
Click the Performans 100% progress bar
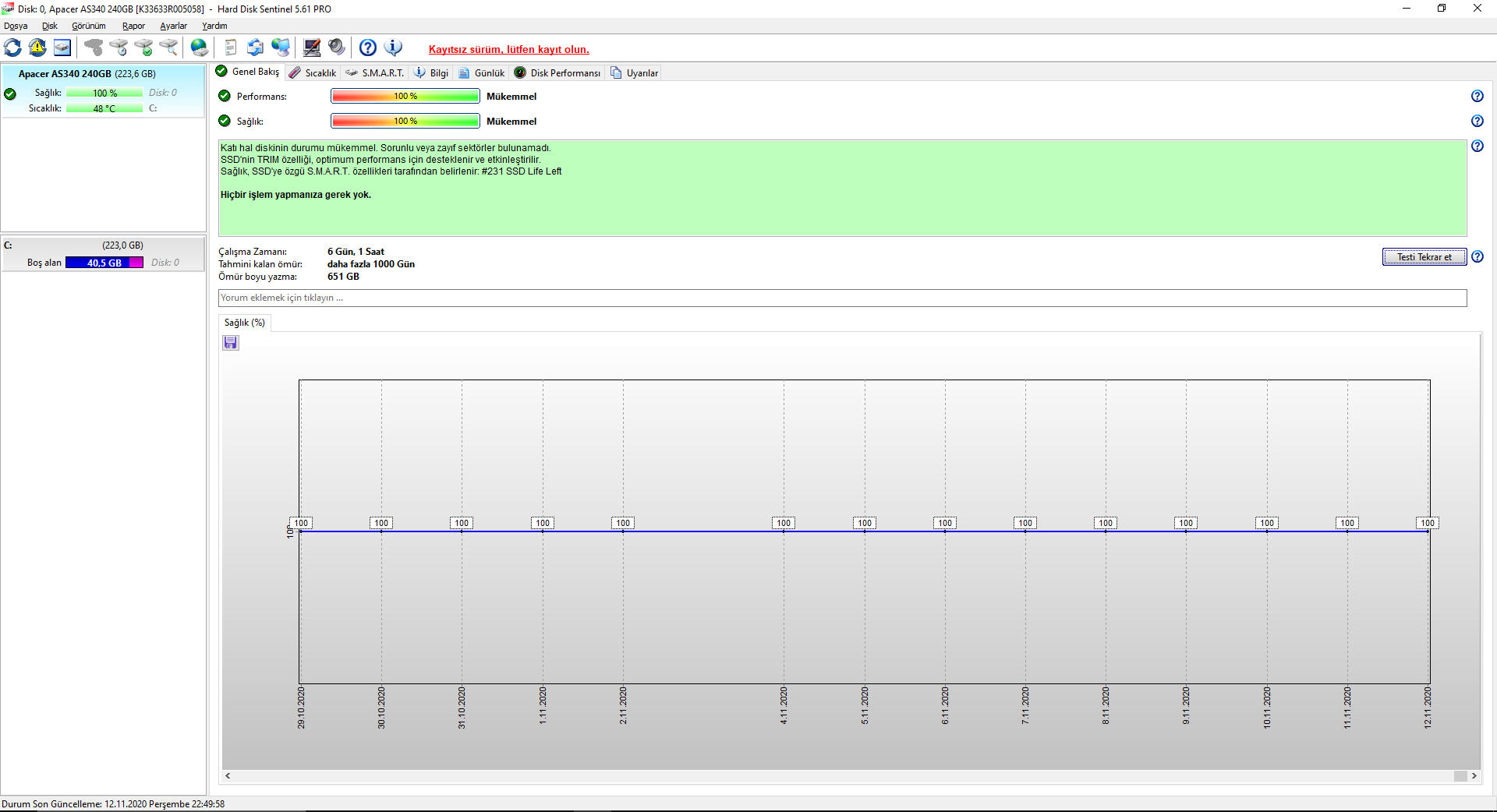click(x=405, y=96)
